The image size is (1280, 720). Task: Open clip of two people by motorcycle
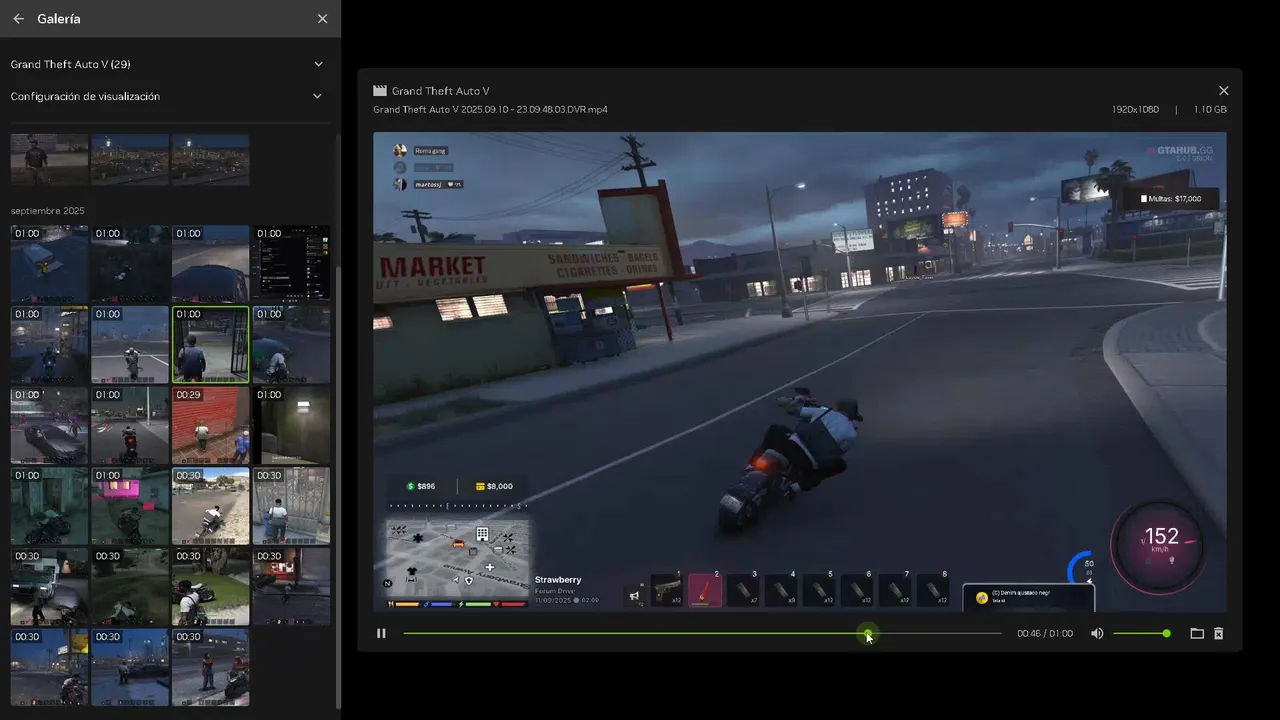pyautogui.click(x=210, y=668)
